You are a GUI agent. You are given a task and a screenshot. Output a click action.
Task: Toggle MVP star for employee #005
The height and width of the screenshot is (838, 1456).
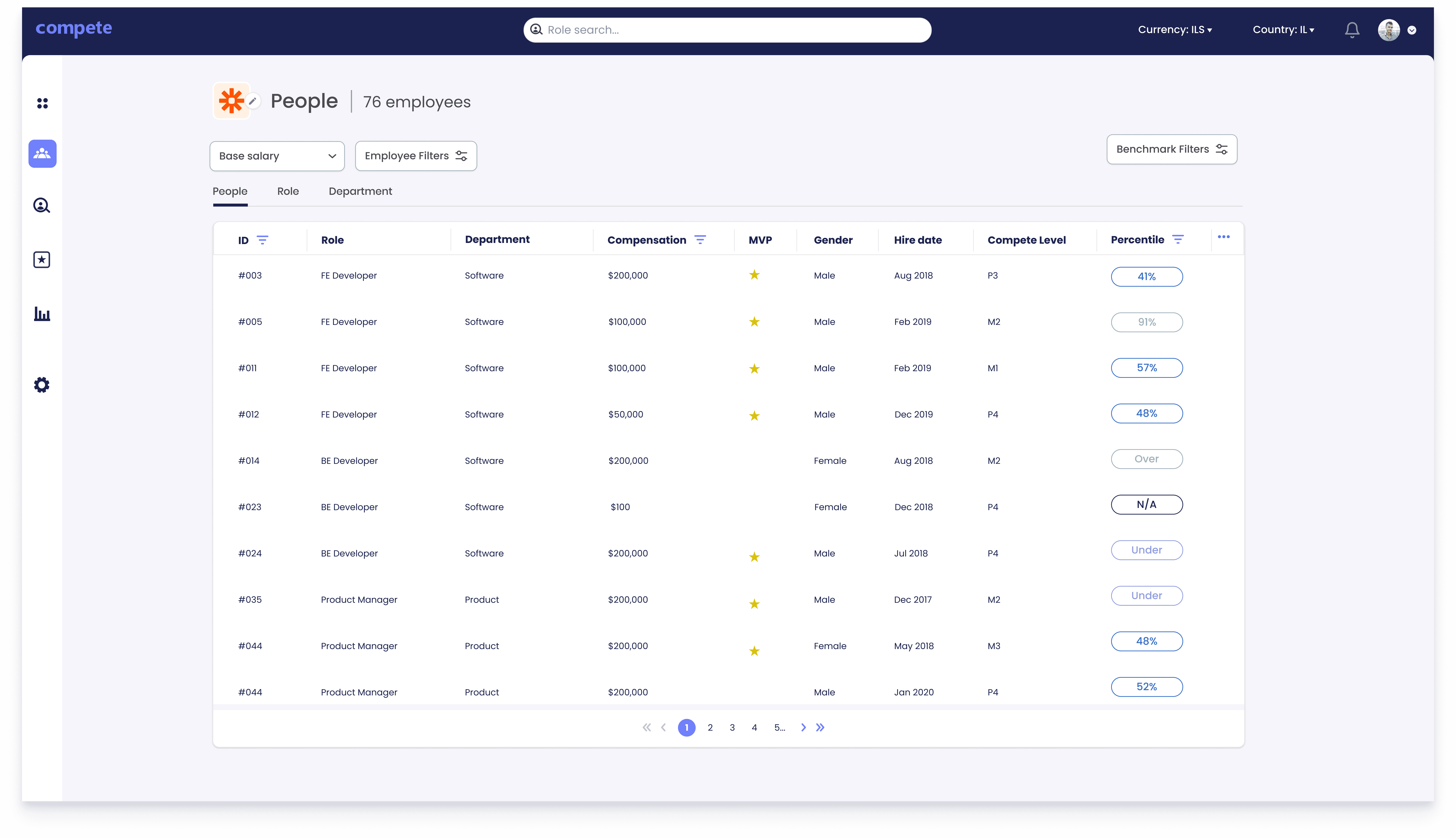[x=754, y=322]
